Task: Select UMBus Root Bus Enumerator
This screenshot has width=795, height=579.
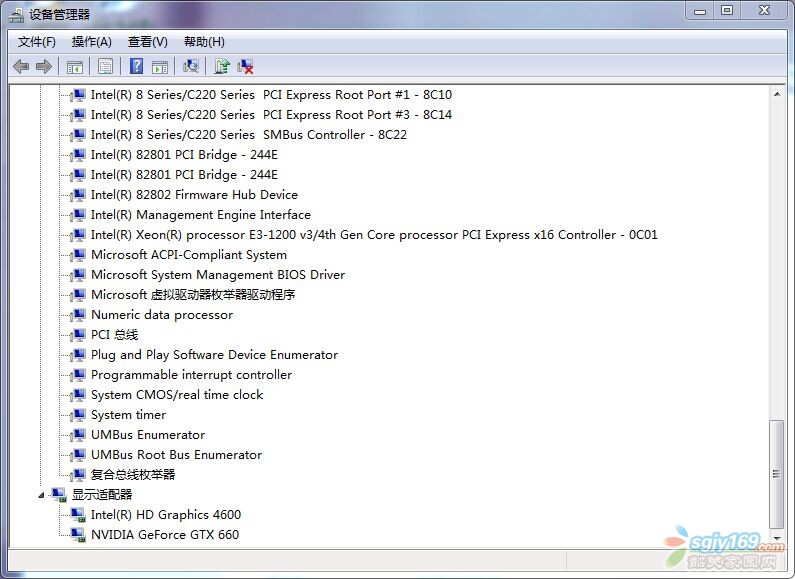Action: (176, 455)
